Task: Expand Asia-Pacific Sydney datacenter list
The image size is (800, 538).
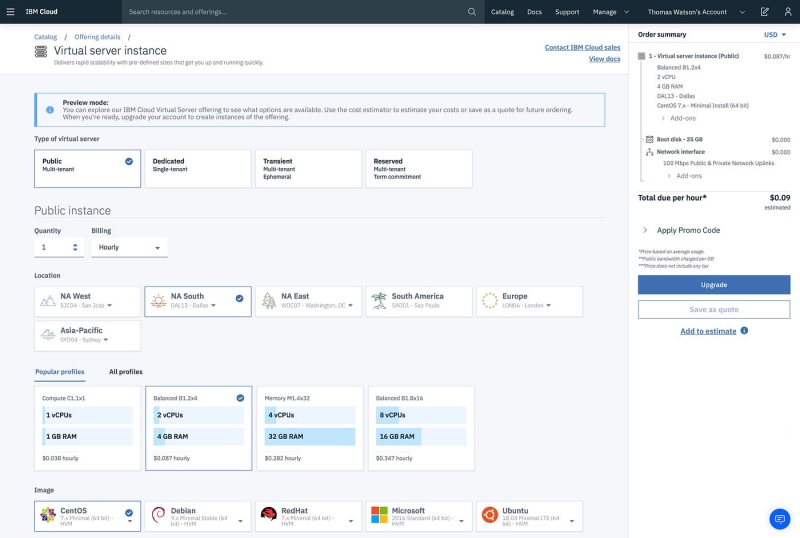Action: click(106, 340)
